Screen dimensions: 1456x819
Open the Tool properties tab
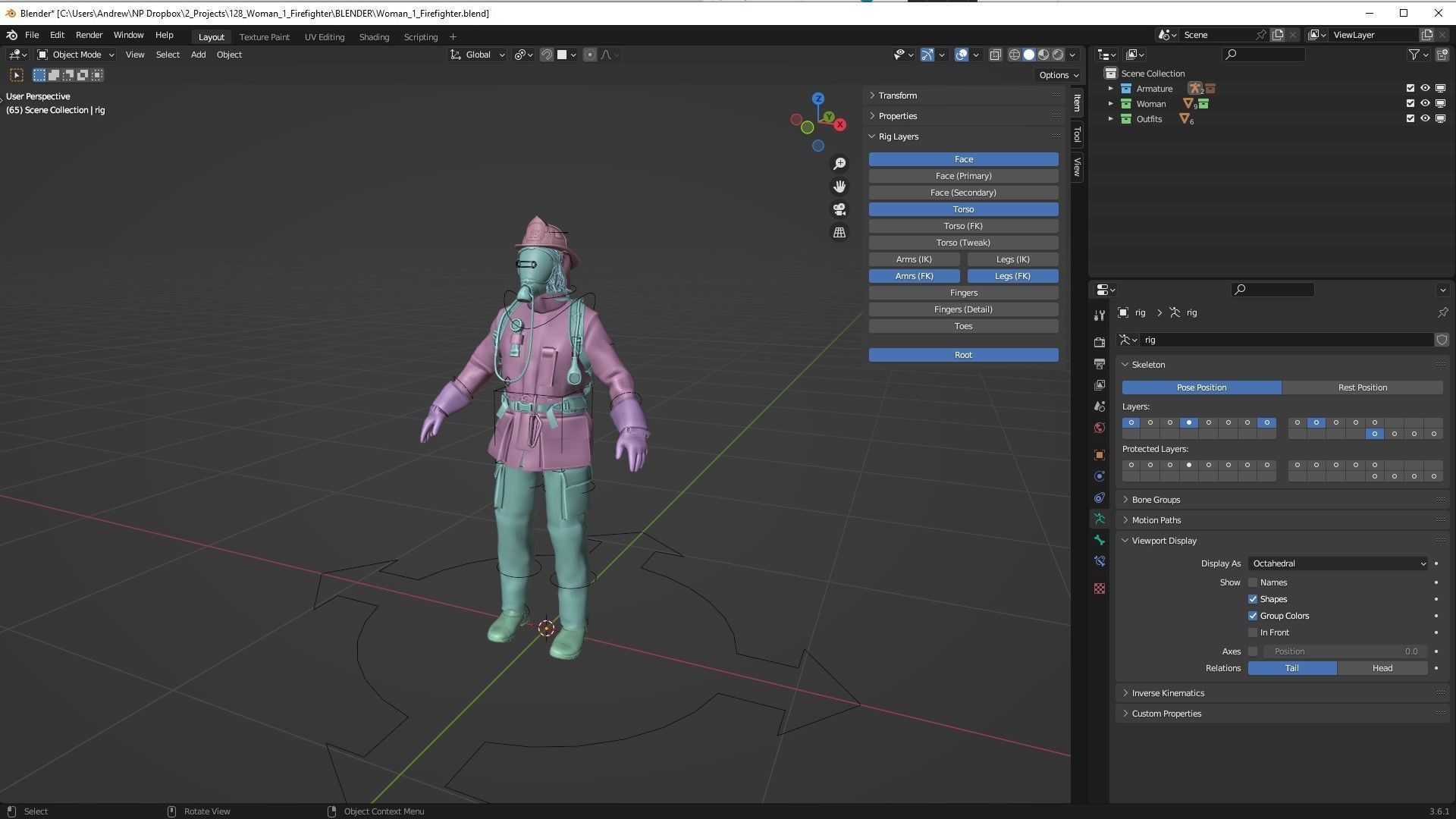coord(1100,315)
